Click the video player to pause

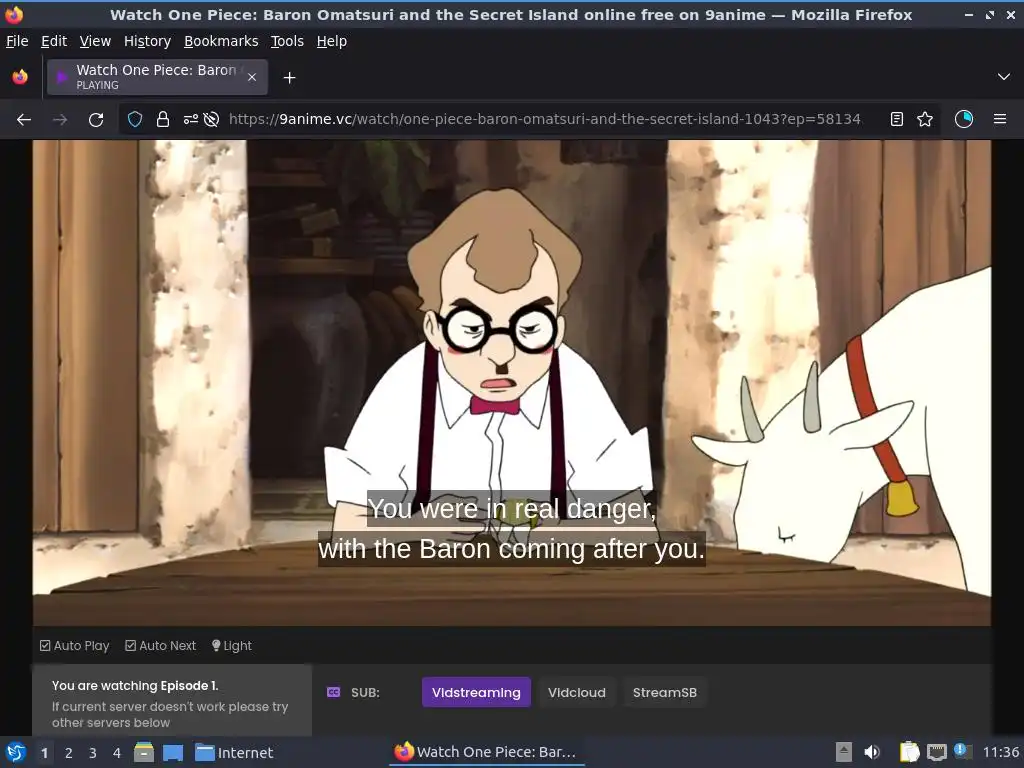[x=511, y=383]
